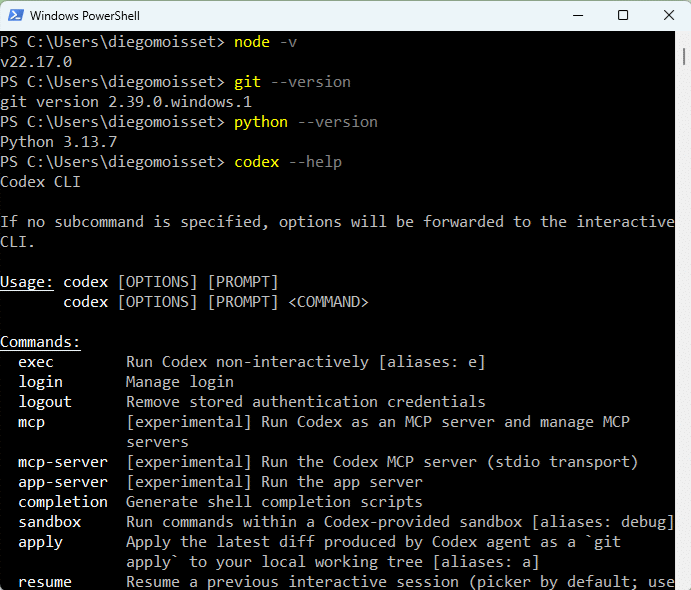Click the underlined Usage: heading
691x590 pixels.
pos(27,282)
